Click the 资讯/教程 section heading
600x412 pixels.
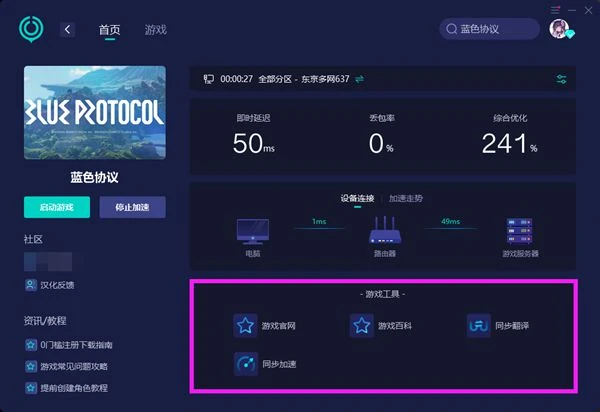[45, 321]
